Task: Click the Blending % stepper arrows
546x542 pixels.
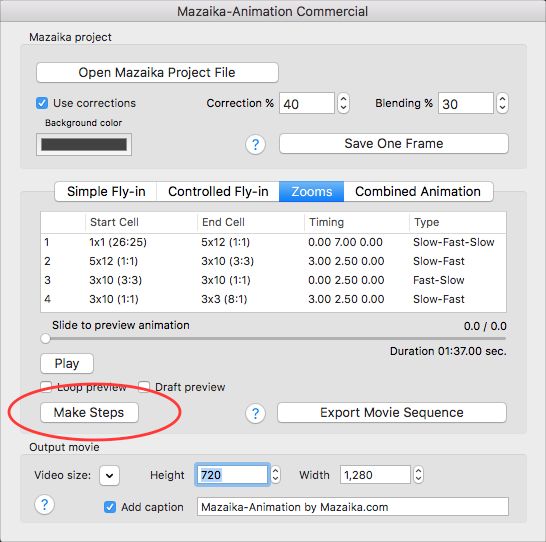Action: [x=502, y=103]
